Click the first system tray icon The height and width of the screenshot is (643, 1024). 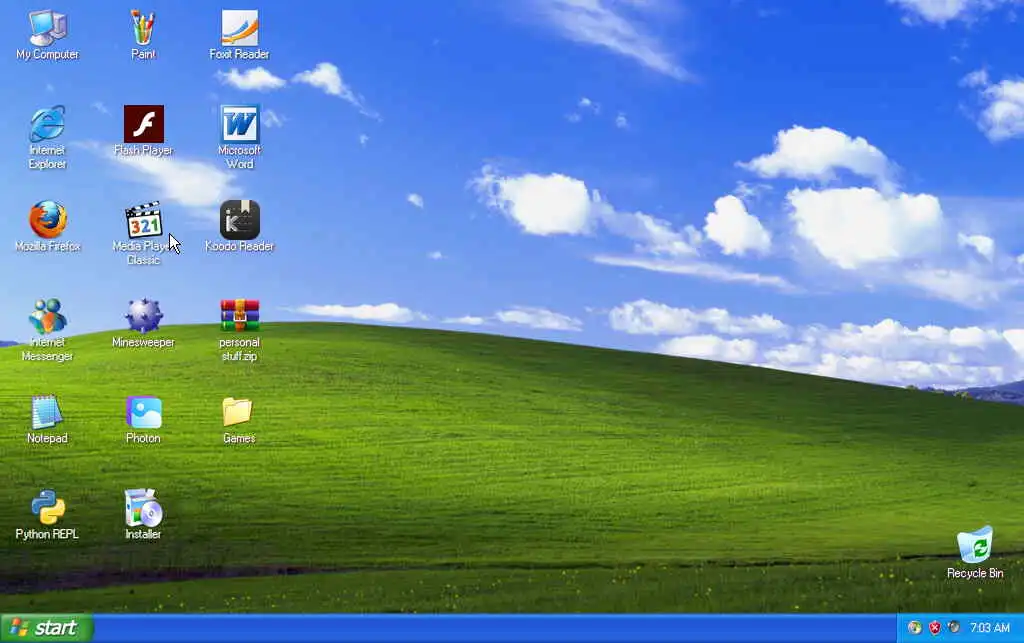tap(915, 628)
